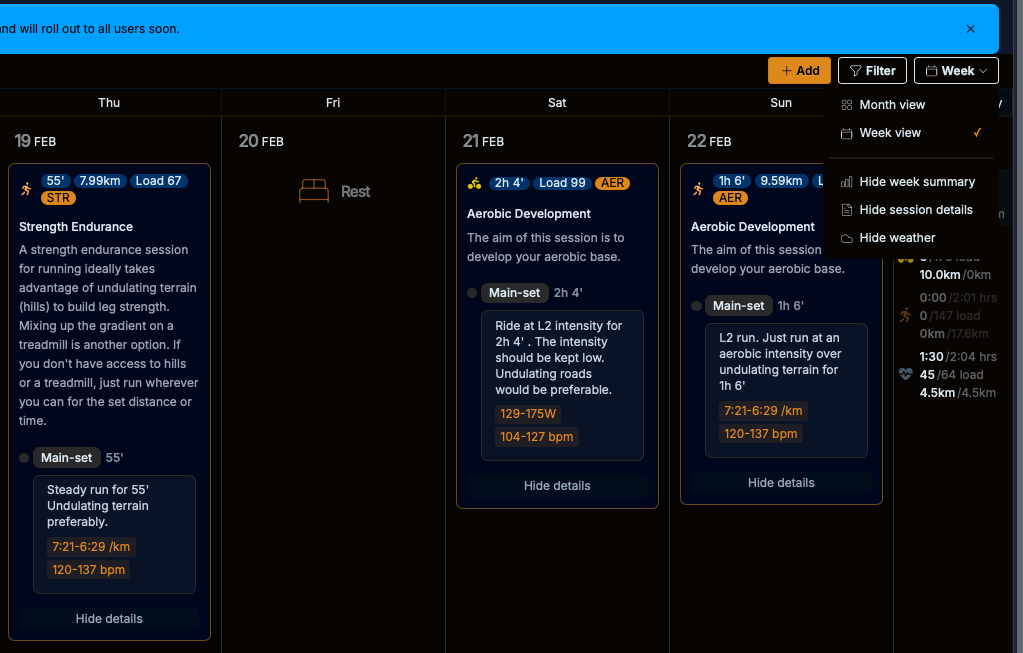Viewport: 1023px width, 653px height.
Task: Toggle Hide session details option
Action: point(915,210)
